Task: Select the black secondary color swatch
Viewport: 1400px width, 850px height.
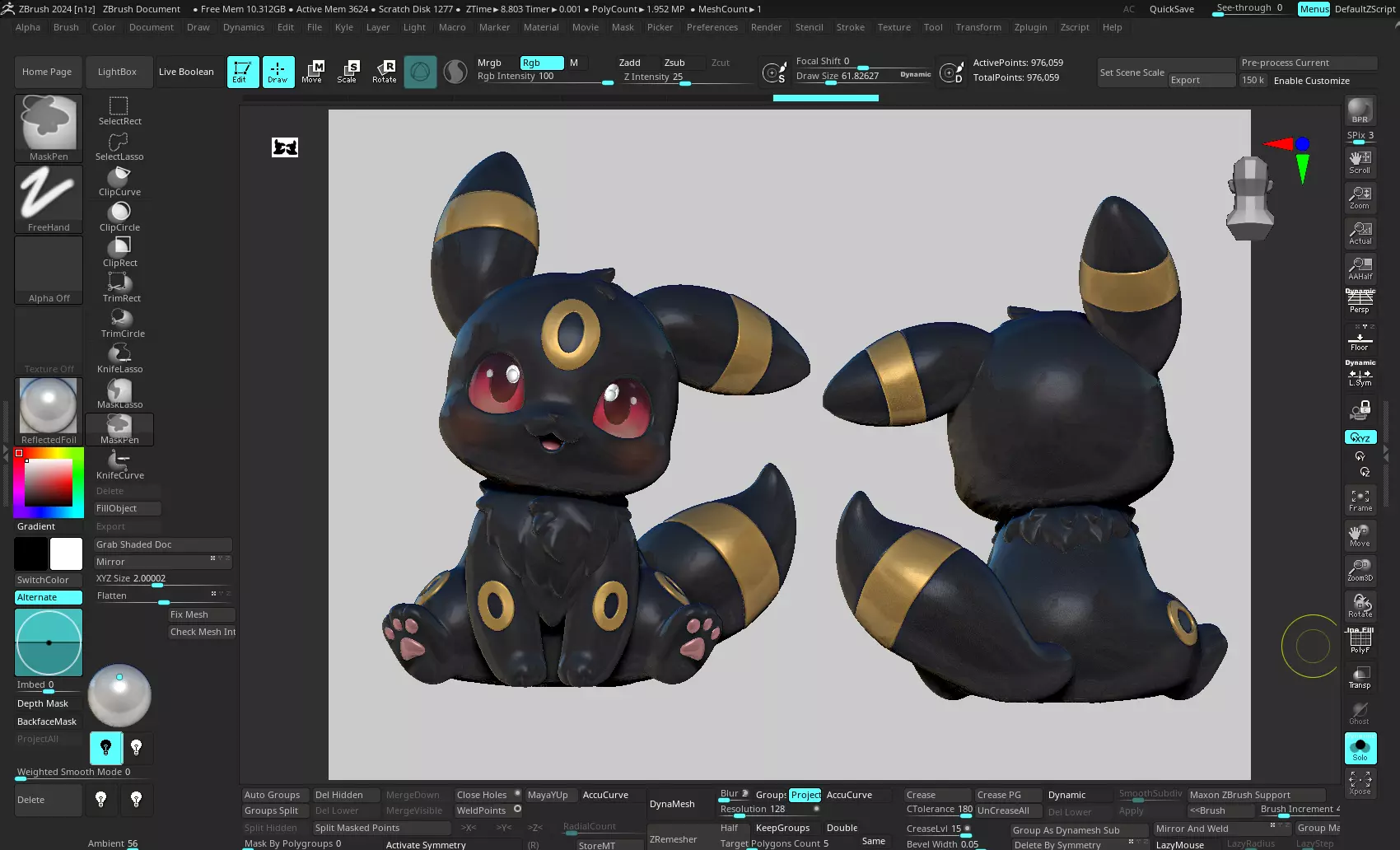Action: pos(31,554)
